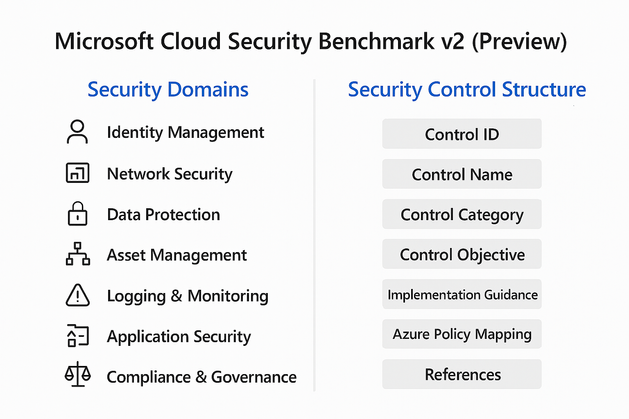Click the Identity Management person icon
Viewport: 629px width, 419px height.
pos(77,132)
